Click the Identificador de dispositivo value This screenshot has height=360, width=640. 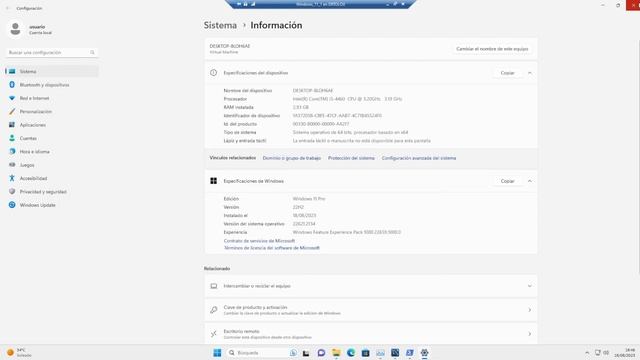pyautogui.click(x=337, y=116)
